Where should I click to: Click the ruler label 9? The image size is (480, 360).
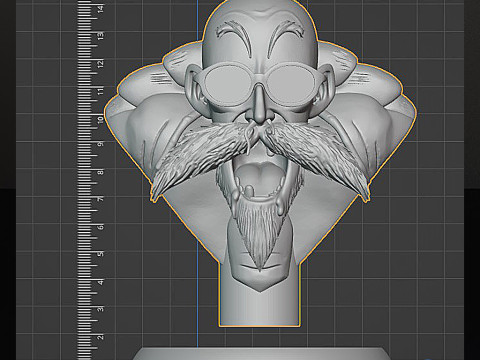pos(101,144)
